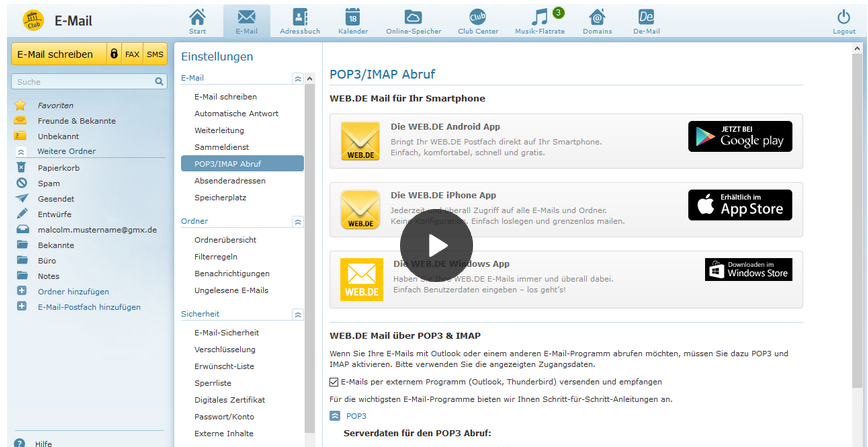Screen dimensions: 868x447
Task: Click the WEB.DE Android App logo
Action: pyautogui.click(x=360, y=141)
